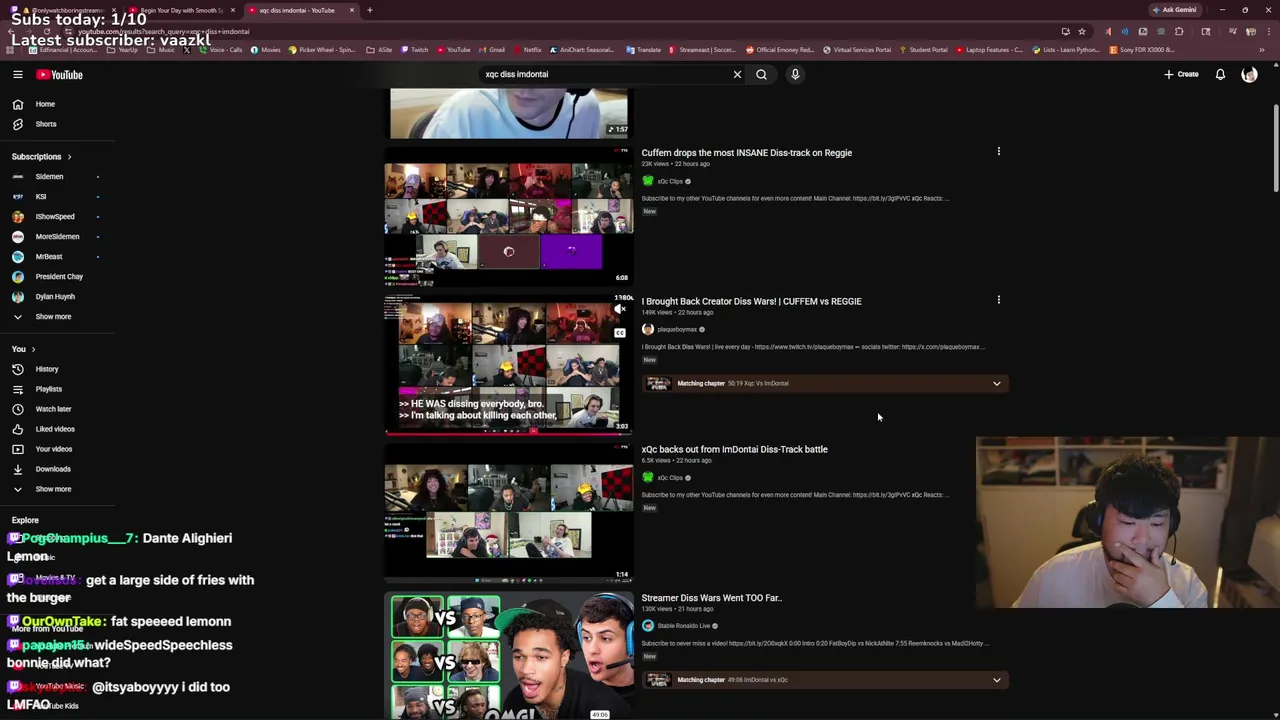Open Sidemen subscription channel
1280x720 pixels.
[x=49, y=177]
